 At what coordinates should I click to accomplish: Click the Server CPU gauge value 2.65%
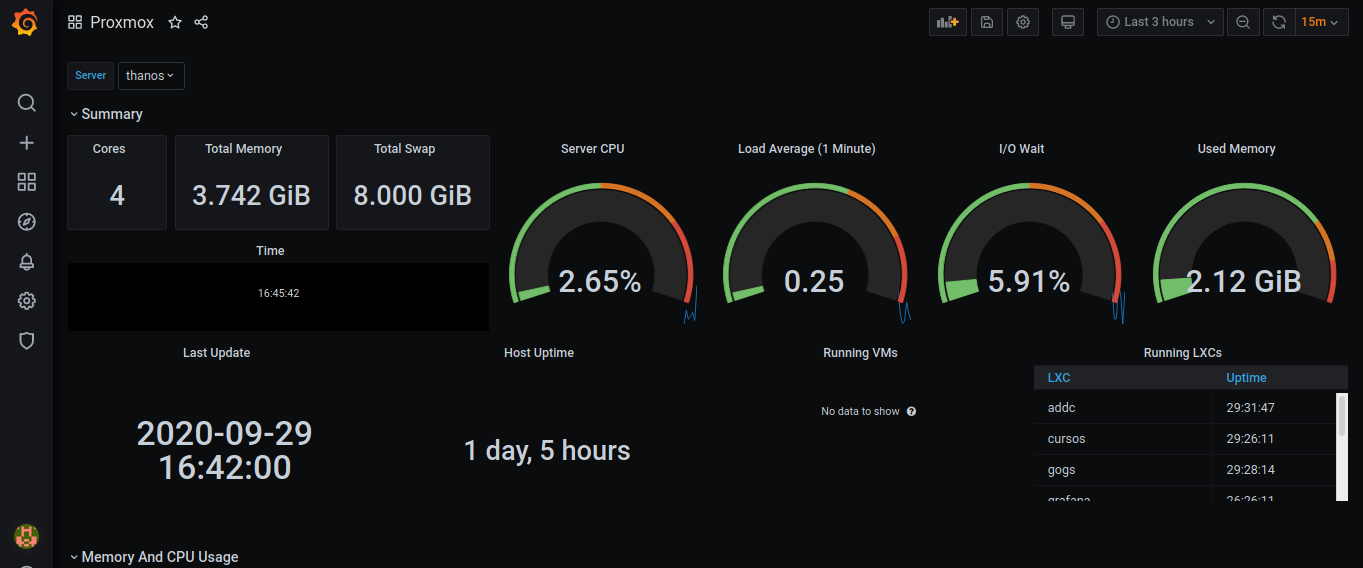[x=600, y=282]
